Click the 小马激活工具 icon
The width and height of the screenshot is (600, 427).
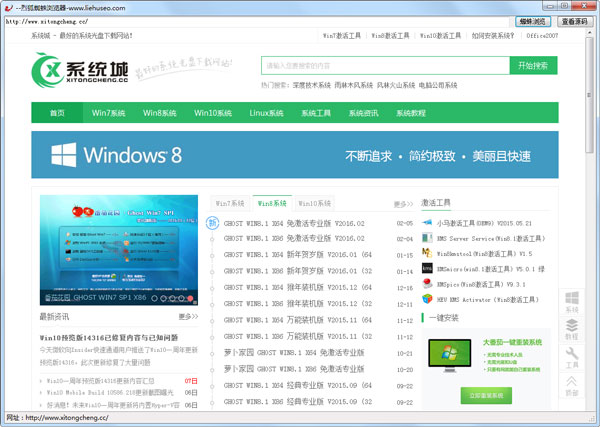[427, 222]
